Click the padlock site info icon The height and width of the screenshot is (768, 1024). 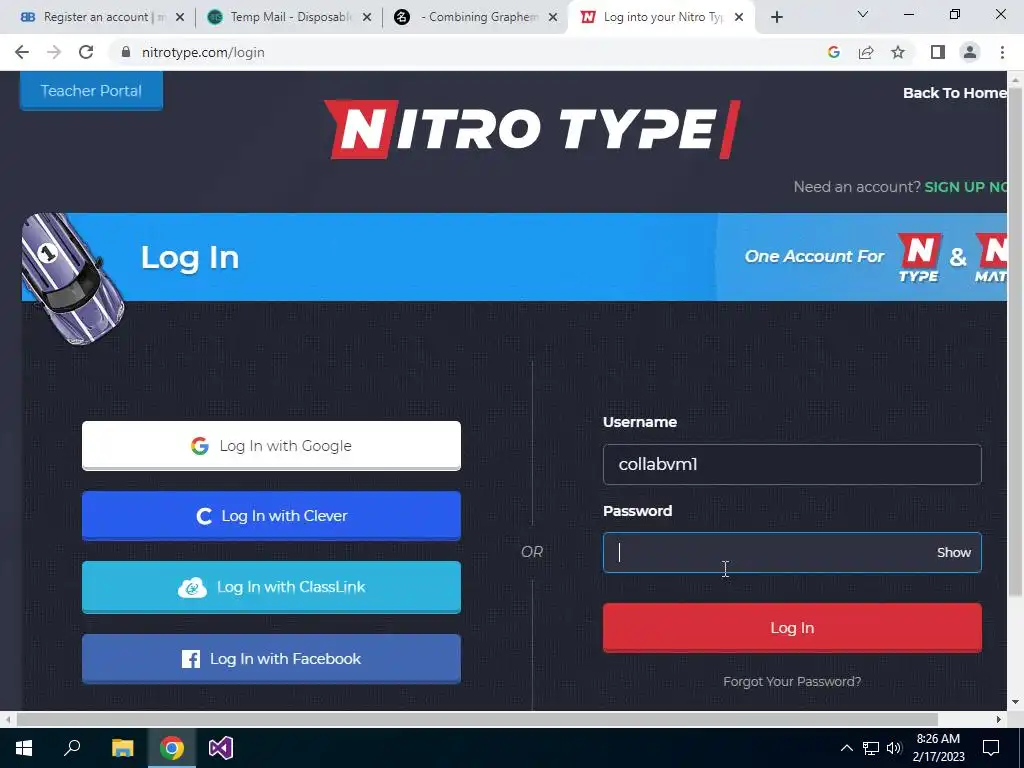(126, 52)
